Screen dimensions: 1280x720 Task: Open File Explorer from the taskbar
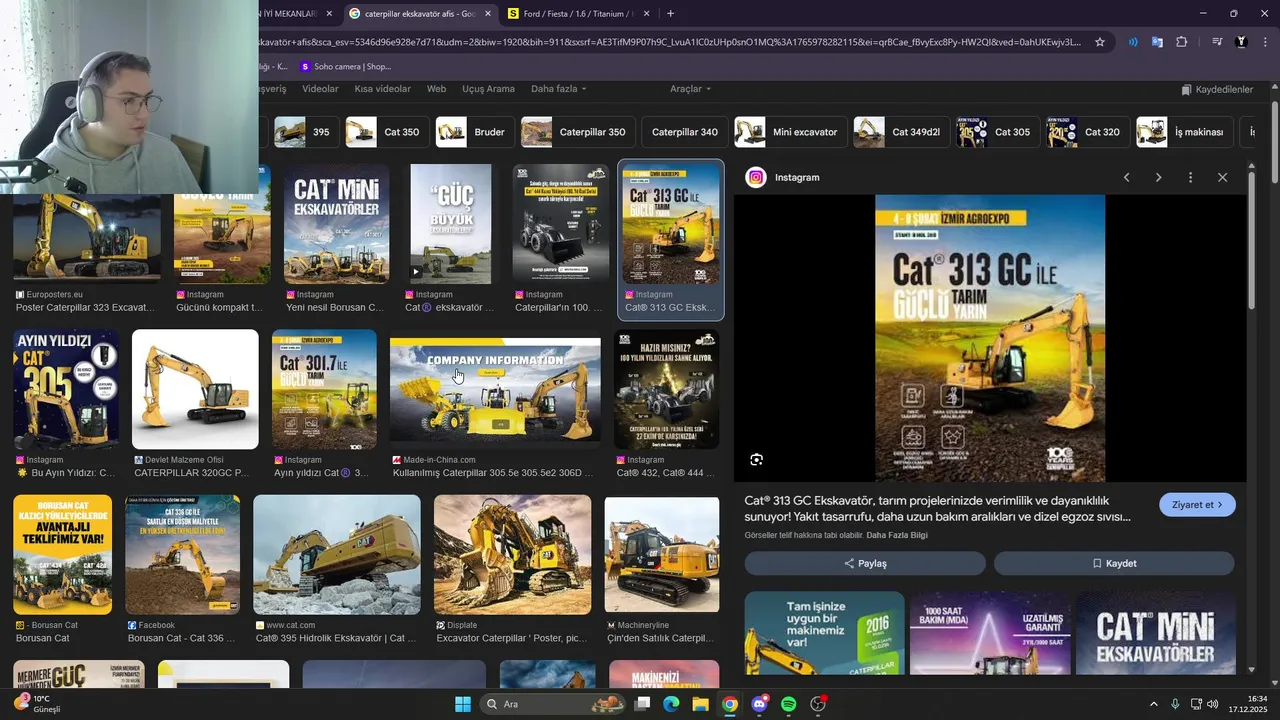[700, 704]
